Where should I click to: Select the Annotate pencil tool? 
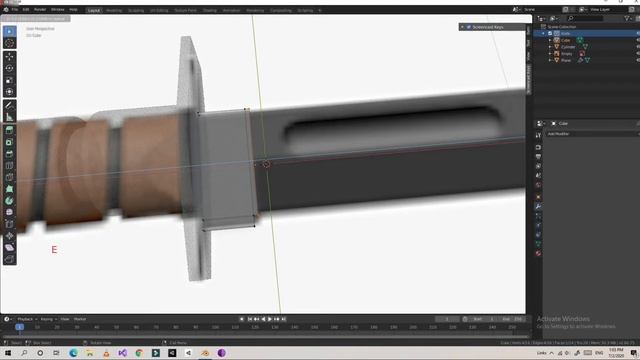pyautogui.click(x=9, y=105)
